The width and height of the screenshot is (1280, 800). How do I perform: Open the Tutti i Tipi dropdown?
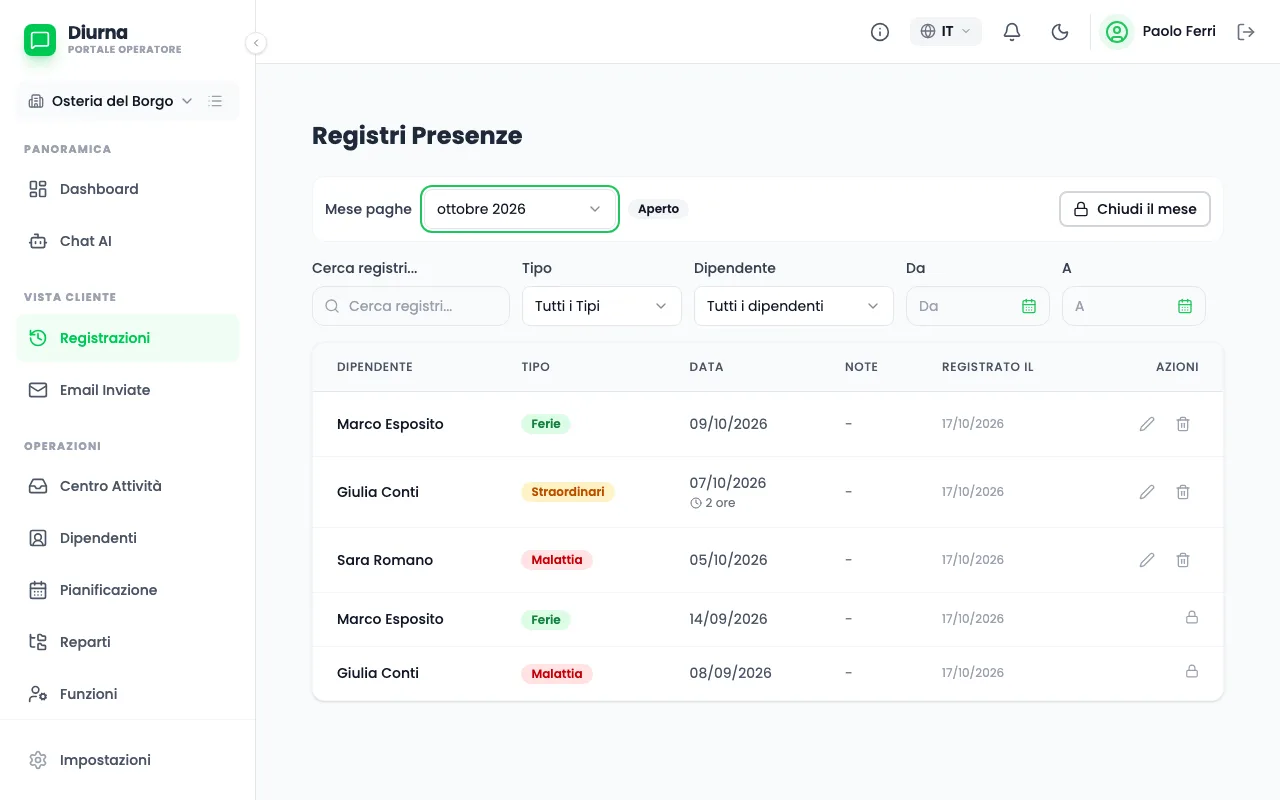coord(602,306)
